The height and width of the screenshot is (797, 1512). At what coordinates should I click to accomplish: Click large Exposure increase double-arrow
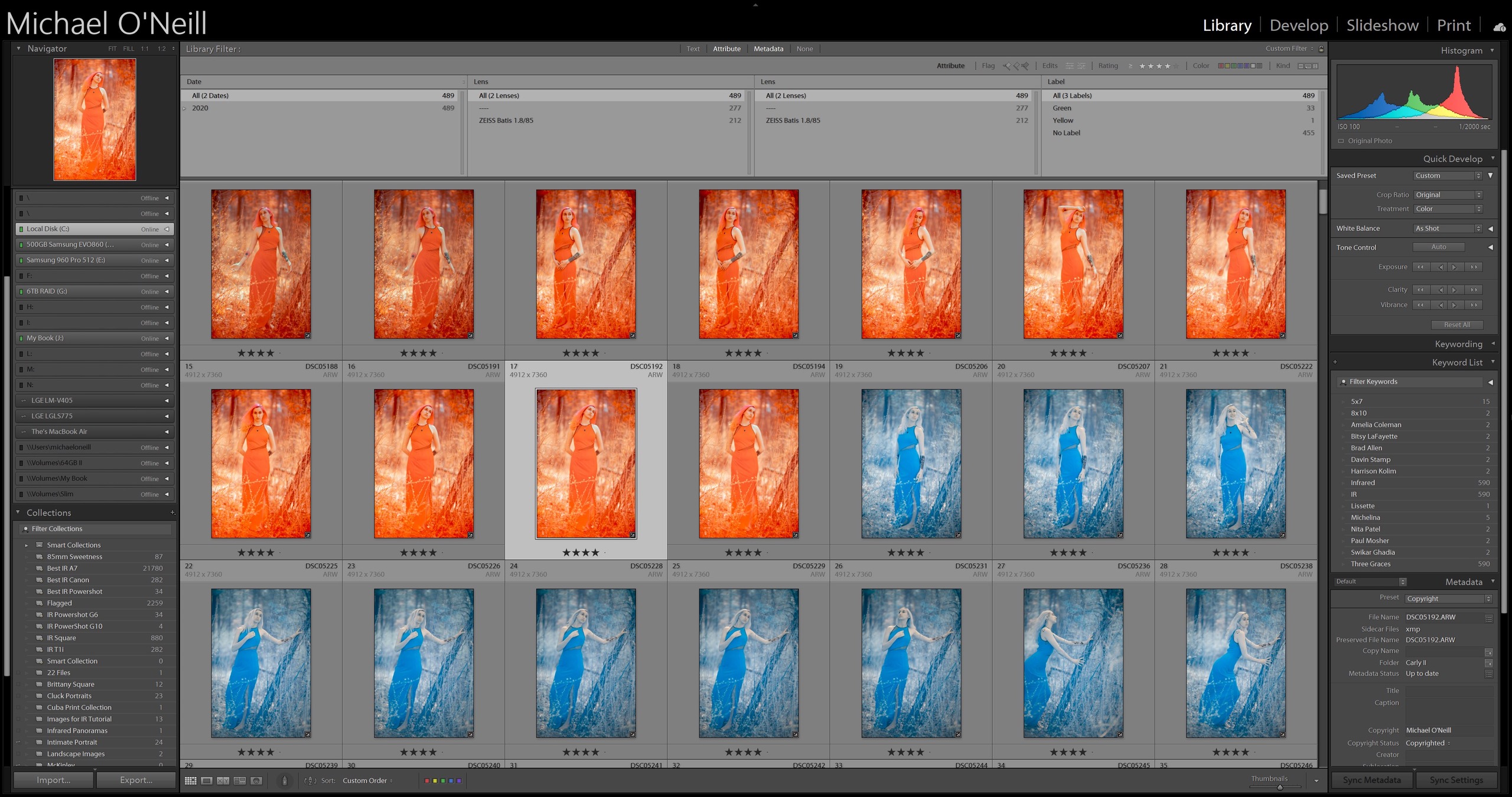point(1474,267)
